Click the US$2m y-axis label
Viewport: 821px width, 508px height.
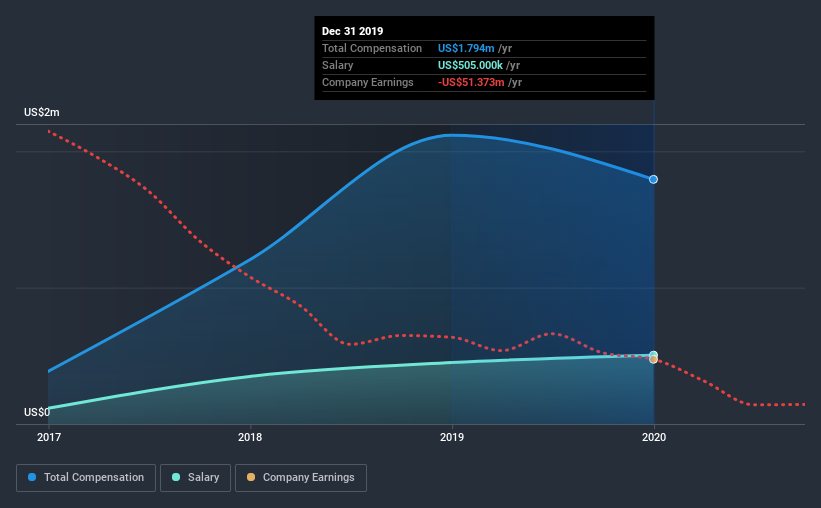click(x=41, y=113)
